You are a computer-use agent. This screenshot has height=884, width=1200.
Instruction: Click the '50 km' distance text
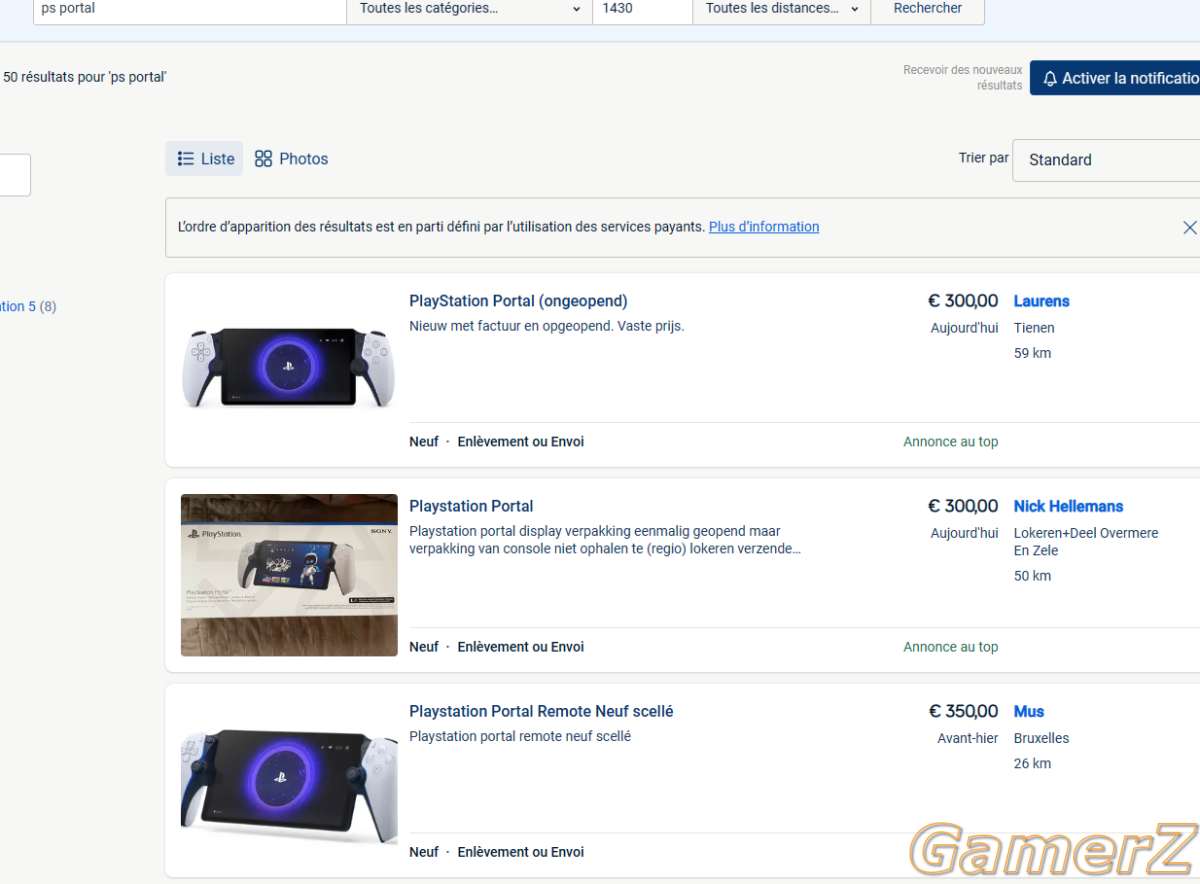(x=1032, y=576)
